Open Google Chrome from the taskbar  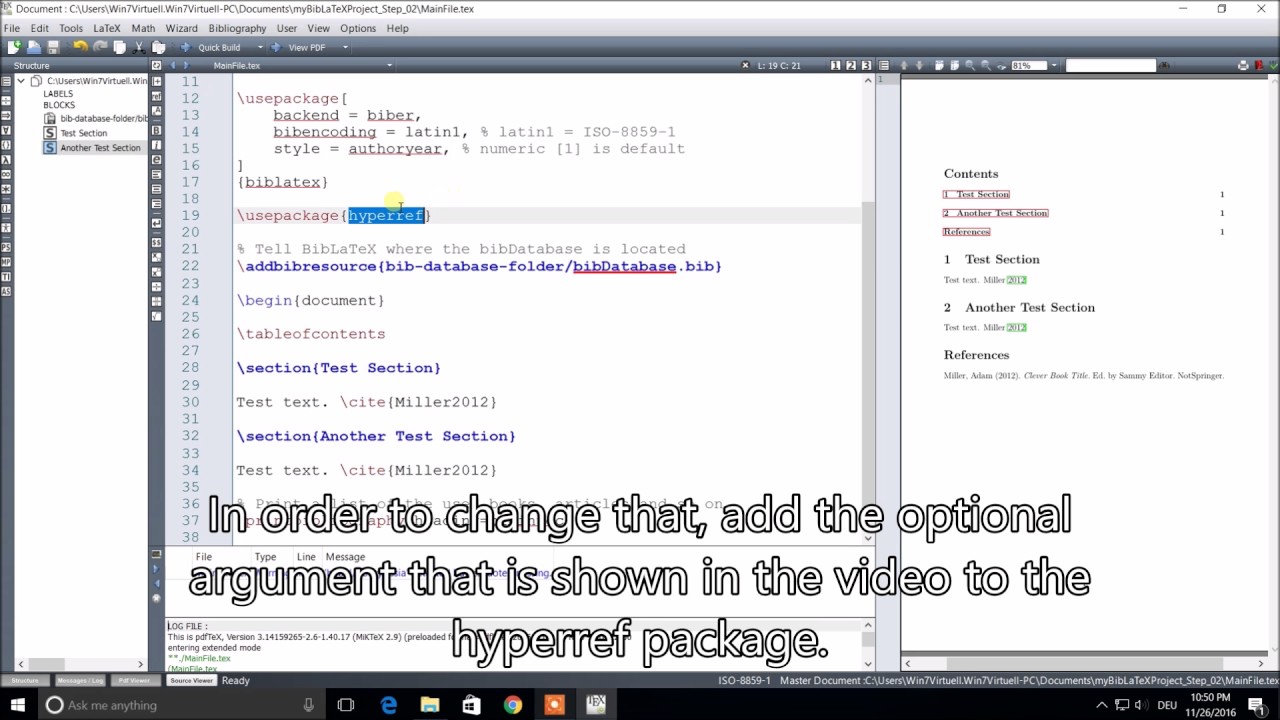pos(512,705)
